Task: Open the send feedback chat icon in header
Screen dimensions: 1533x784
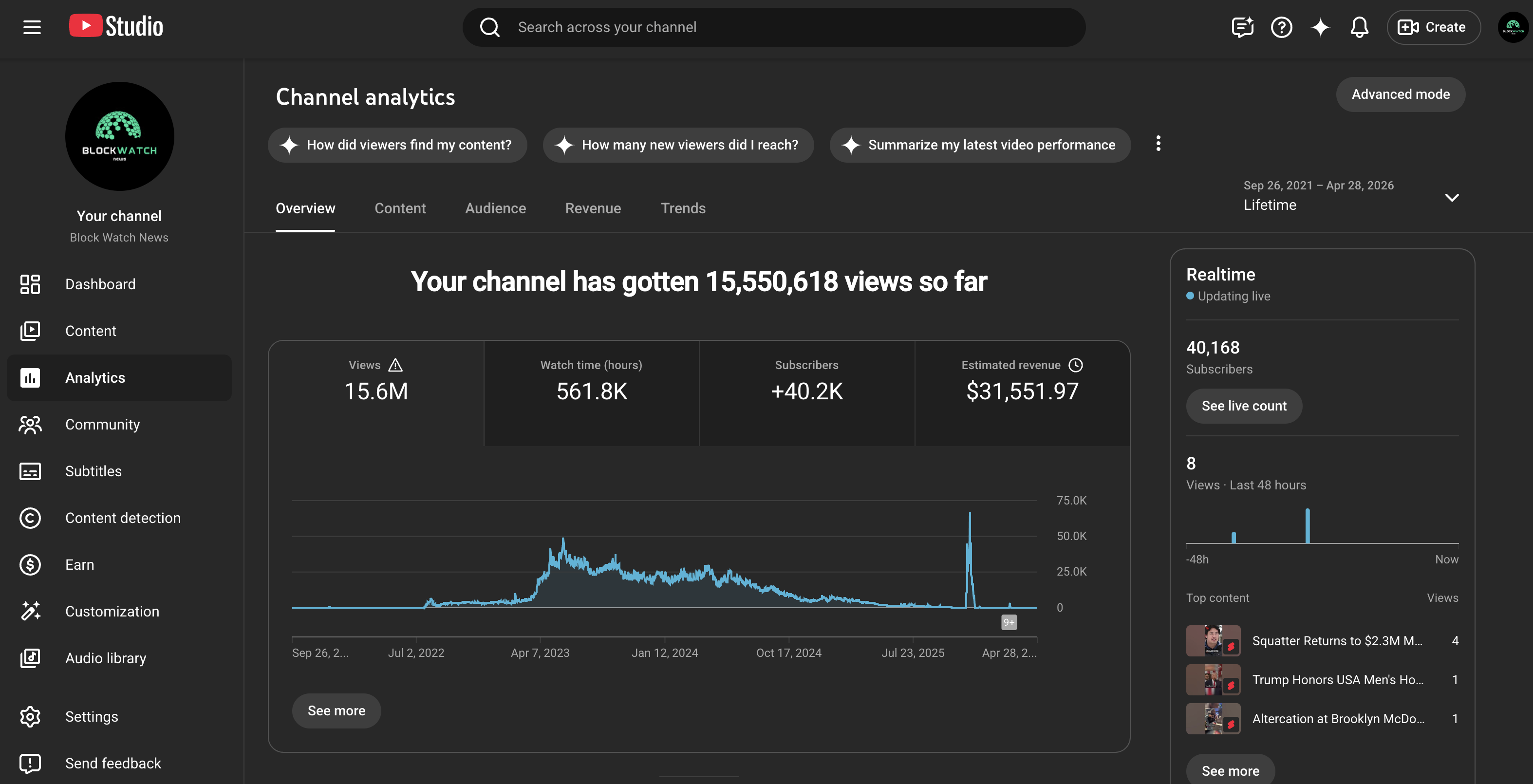Action: 1243,27
